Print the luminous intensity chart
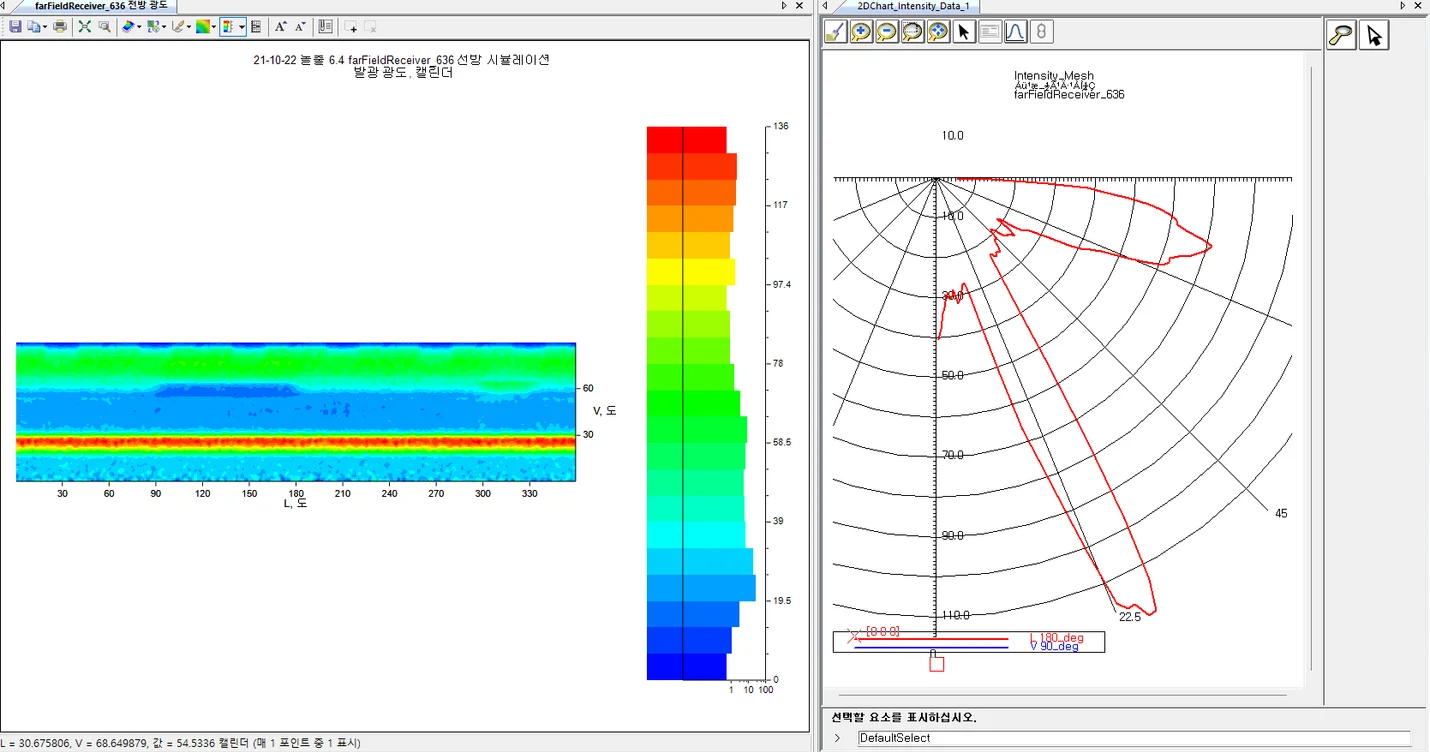 60,26
